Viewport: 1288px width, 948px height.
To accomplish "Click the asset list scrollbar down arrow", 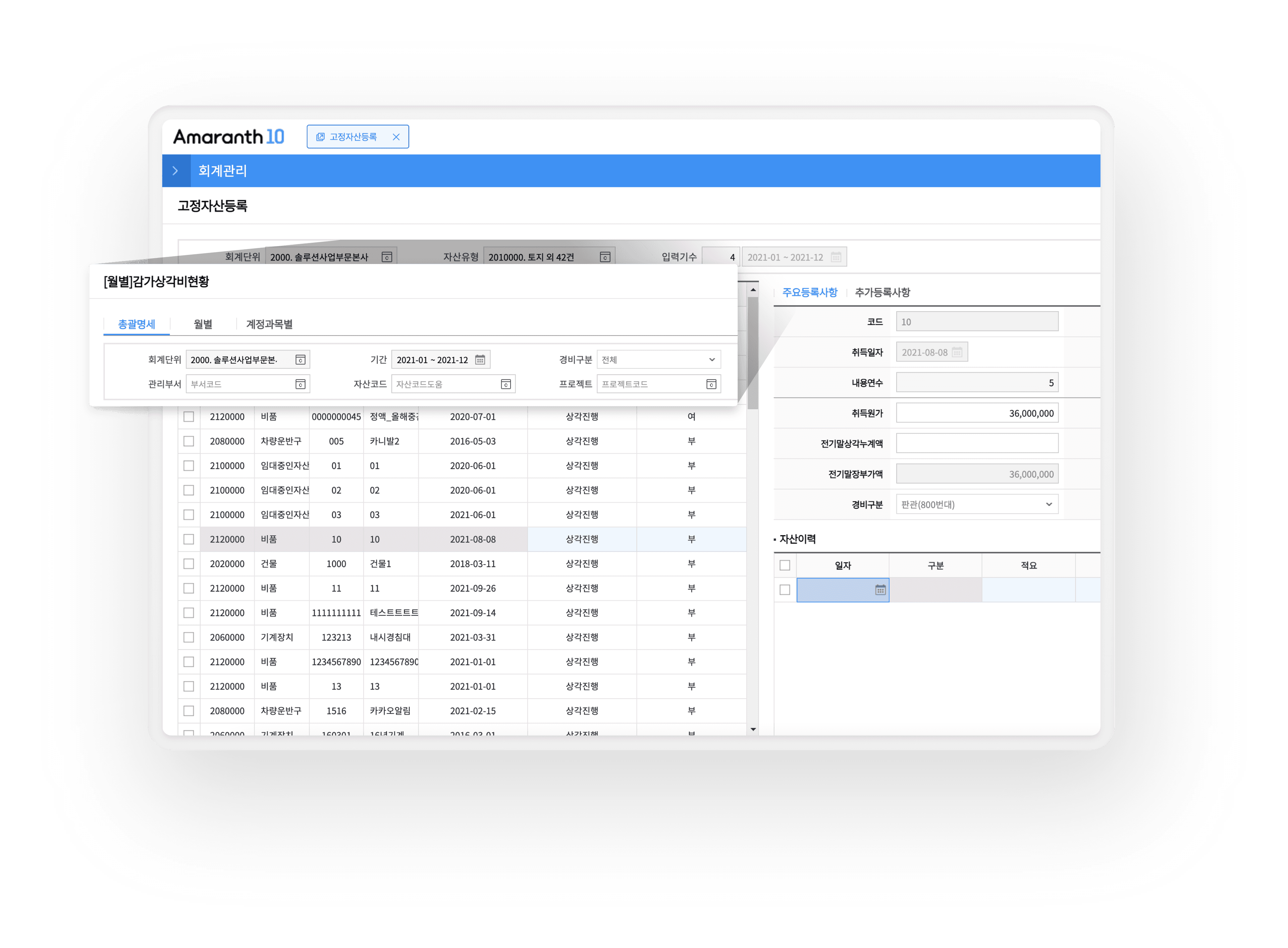I will [753, 729].
